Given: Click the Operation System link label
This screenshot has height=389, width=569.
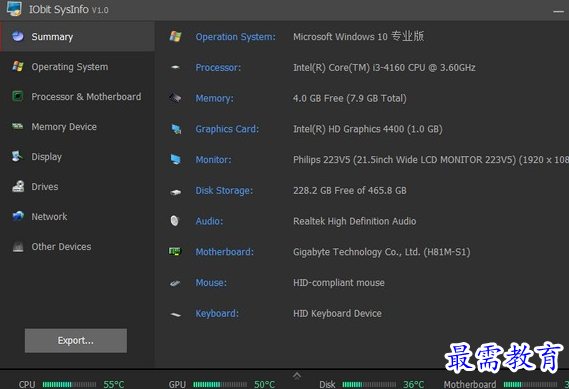Looking at the screenshot, I should tap(236, 37).
